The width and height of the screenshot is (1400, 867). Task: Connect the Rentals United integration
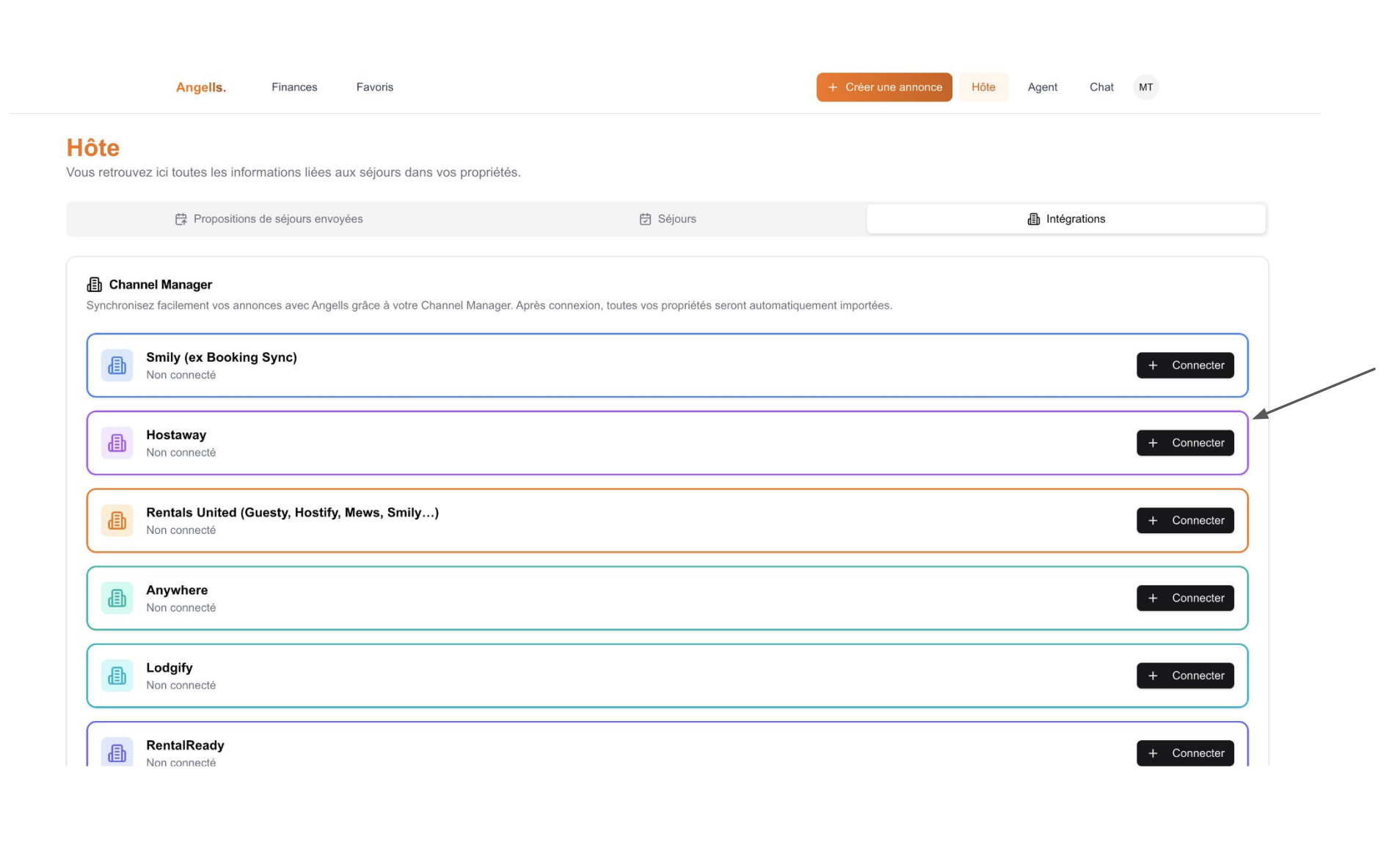pos(1185,521)
